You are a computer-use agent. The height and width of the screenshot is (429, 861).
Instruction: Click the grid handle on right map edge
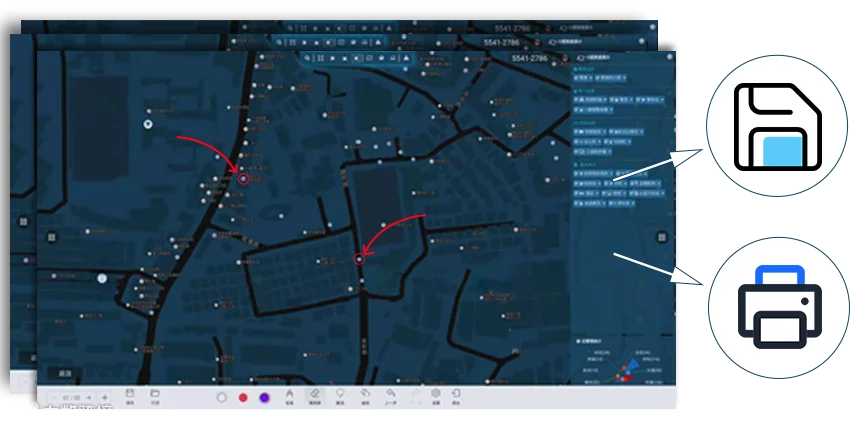click(662, 237)
